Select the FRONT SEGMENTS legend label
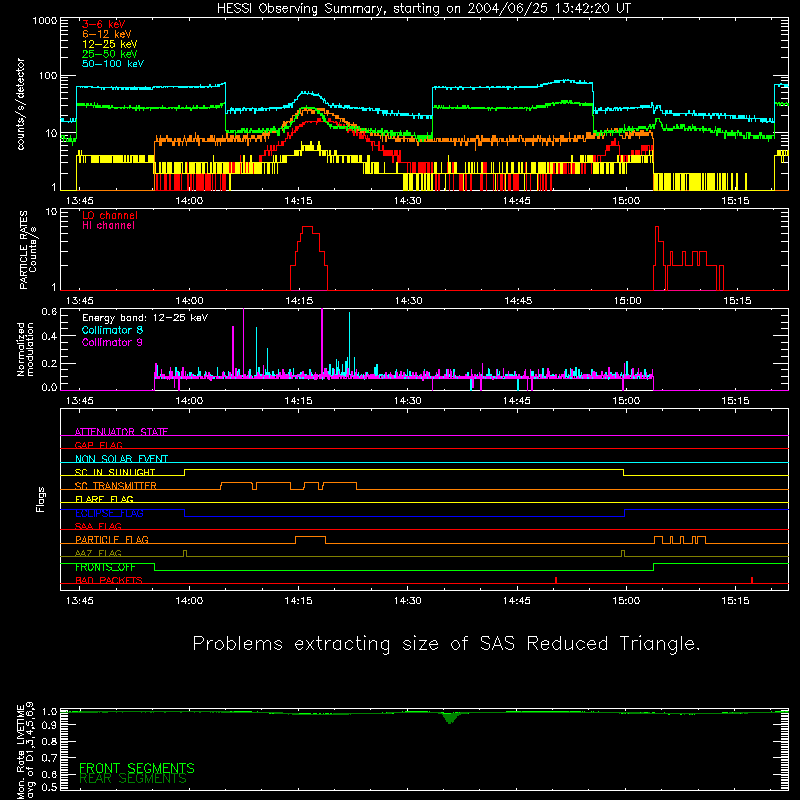 click(137, 768)
